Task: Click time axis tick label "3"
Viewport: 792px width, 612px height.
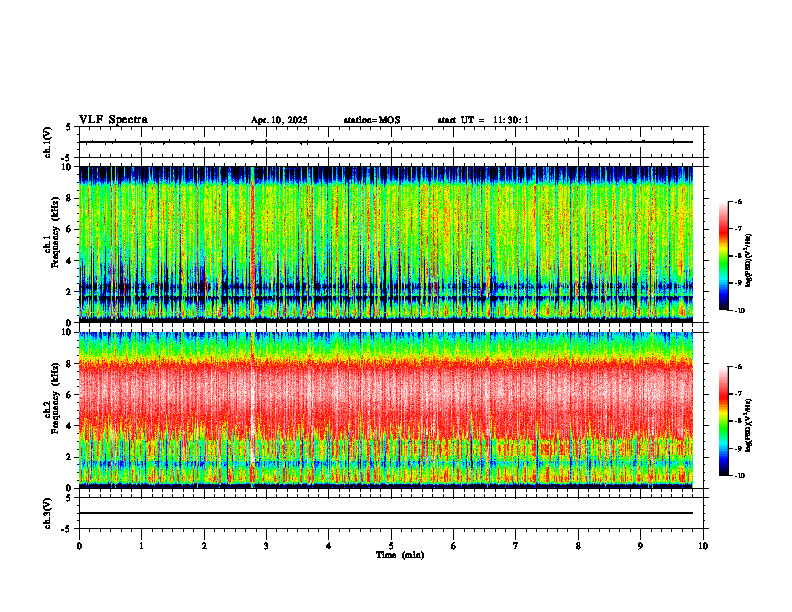Action: (x=266, y=546)
